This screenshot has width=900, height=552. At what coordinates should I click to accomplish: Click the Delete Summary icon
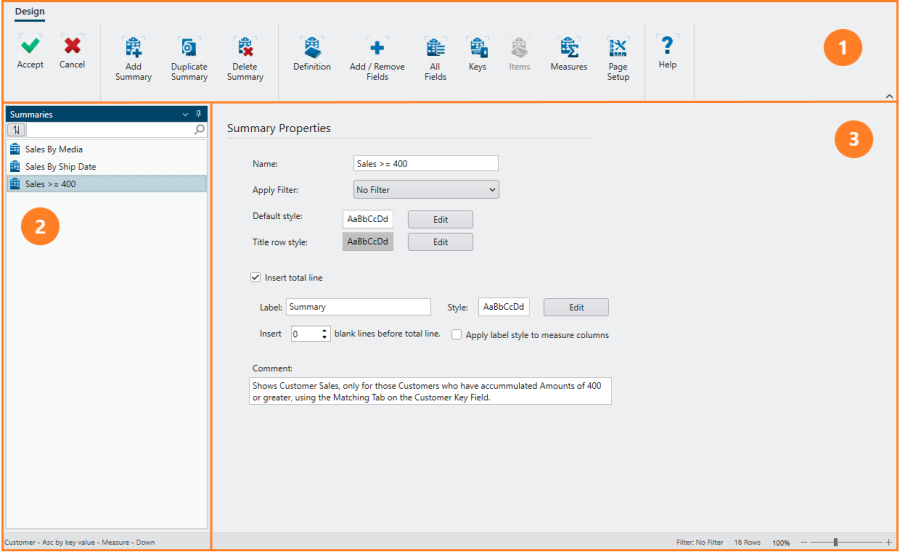245,47
